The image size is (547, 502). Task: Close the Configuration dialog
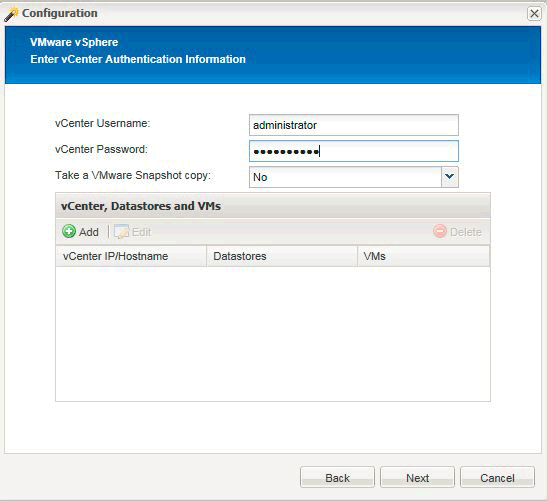point(534,14)
